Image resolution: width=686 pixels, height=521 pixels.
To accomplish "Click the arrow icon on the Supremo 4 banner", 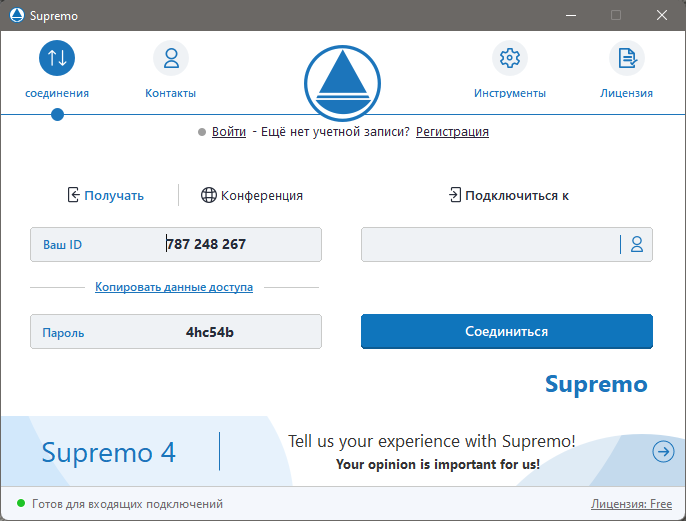I will [663, 452].
